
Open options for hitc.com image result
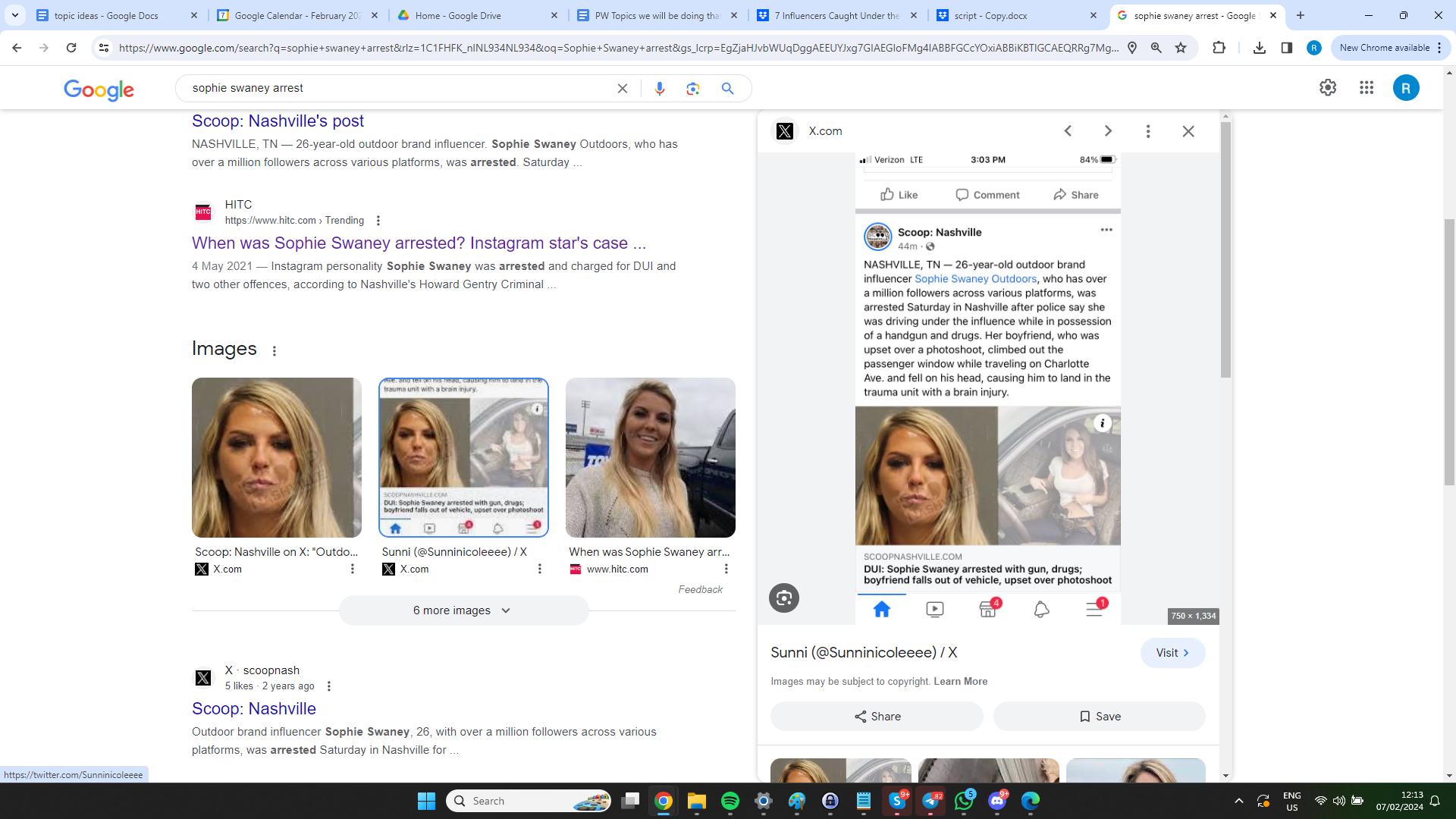(726, 569)
